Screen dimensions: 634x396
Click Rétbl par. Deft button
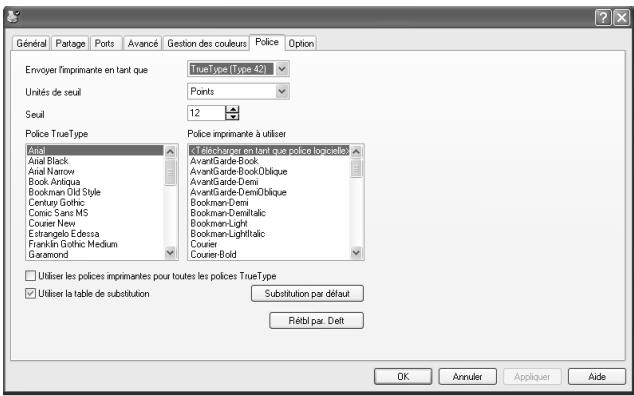click(316, 321)
